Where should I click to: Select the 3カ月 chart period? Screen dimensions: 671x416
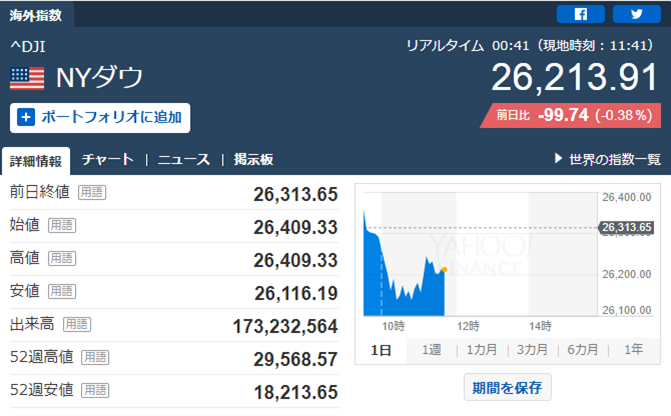[532, 350]
